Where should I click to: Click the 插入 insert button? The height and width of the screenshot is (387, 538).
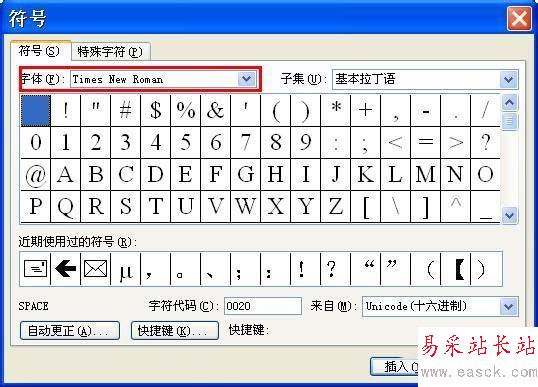395,366
